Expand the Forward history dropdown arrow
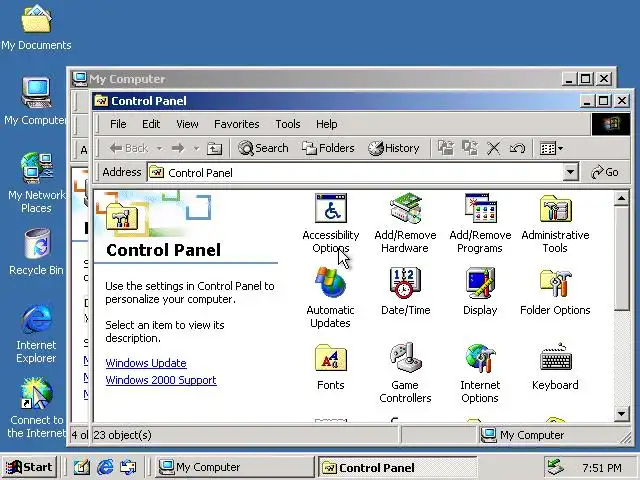640x480 pixels. click(196, 148)
